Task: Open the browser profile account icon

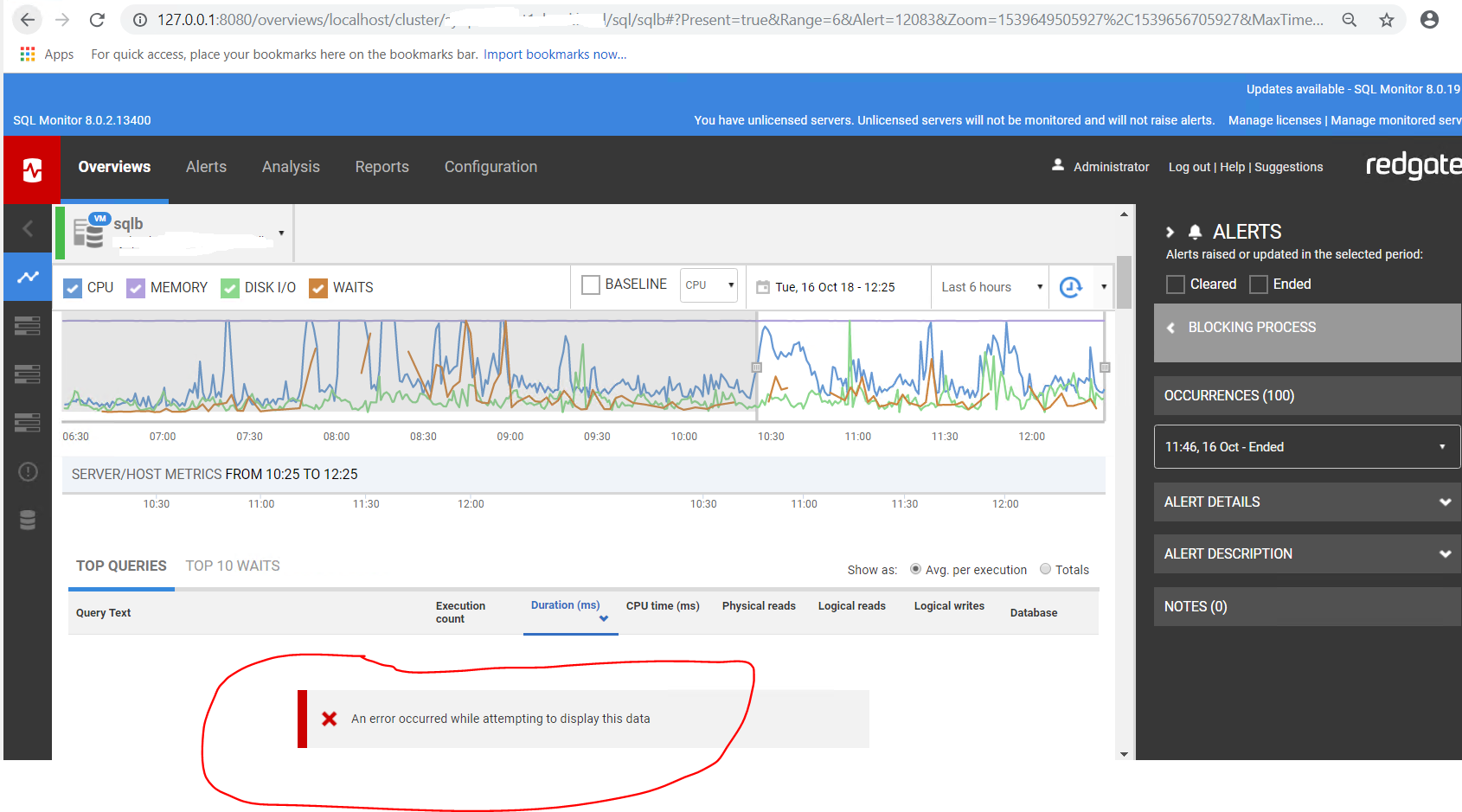Action: click(1429, 20)
